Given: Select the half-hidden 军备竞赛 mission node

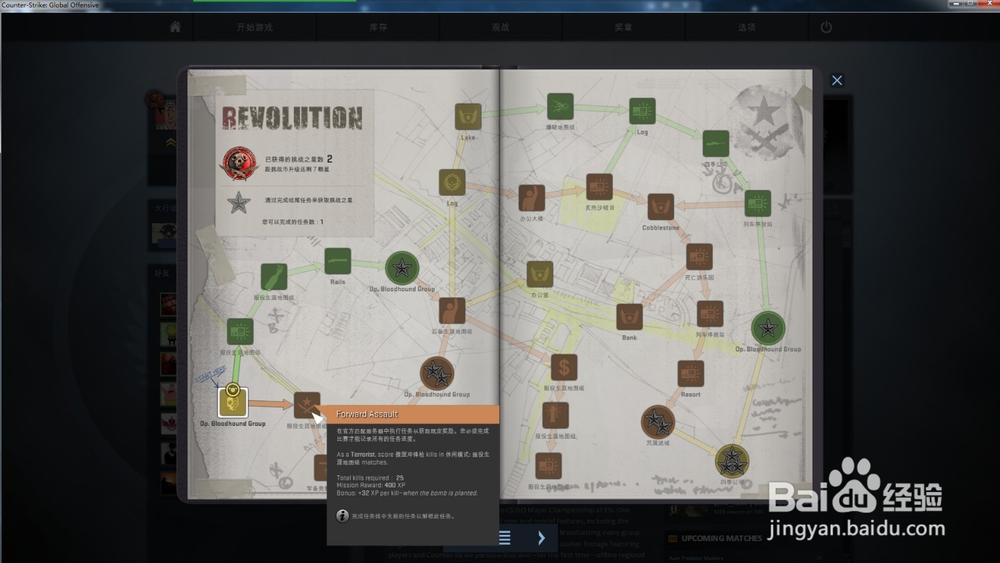Looking at the screenshot, I should click(320, 469).
